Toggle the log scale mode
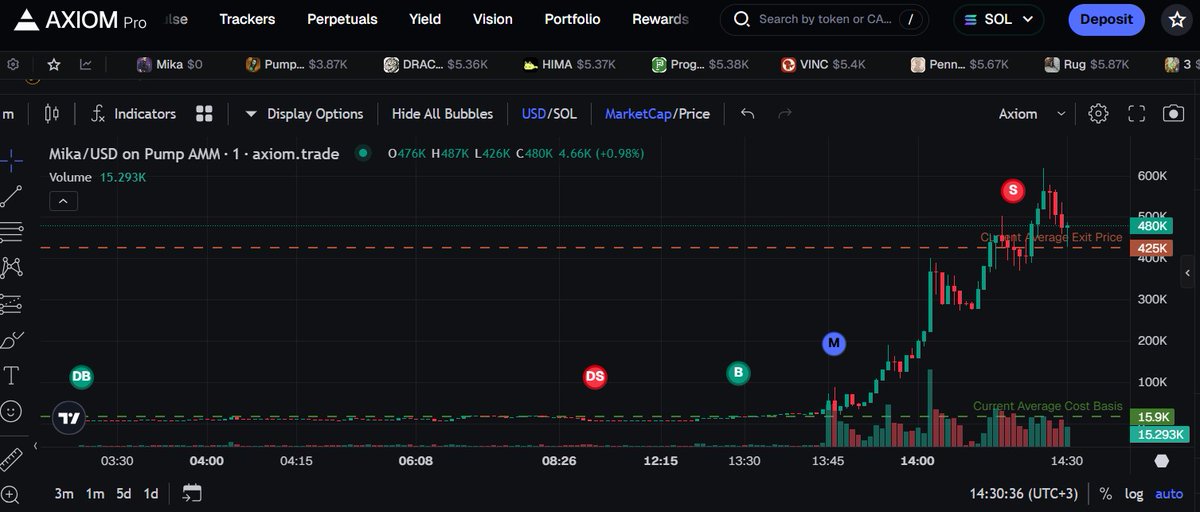This screenshot has height=512, width=1200. 1133,493
